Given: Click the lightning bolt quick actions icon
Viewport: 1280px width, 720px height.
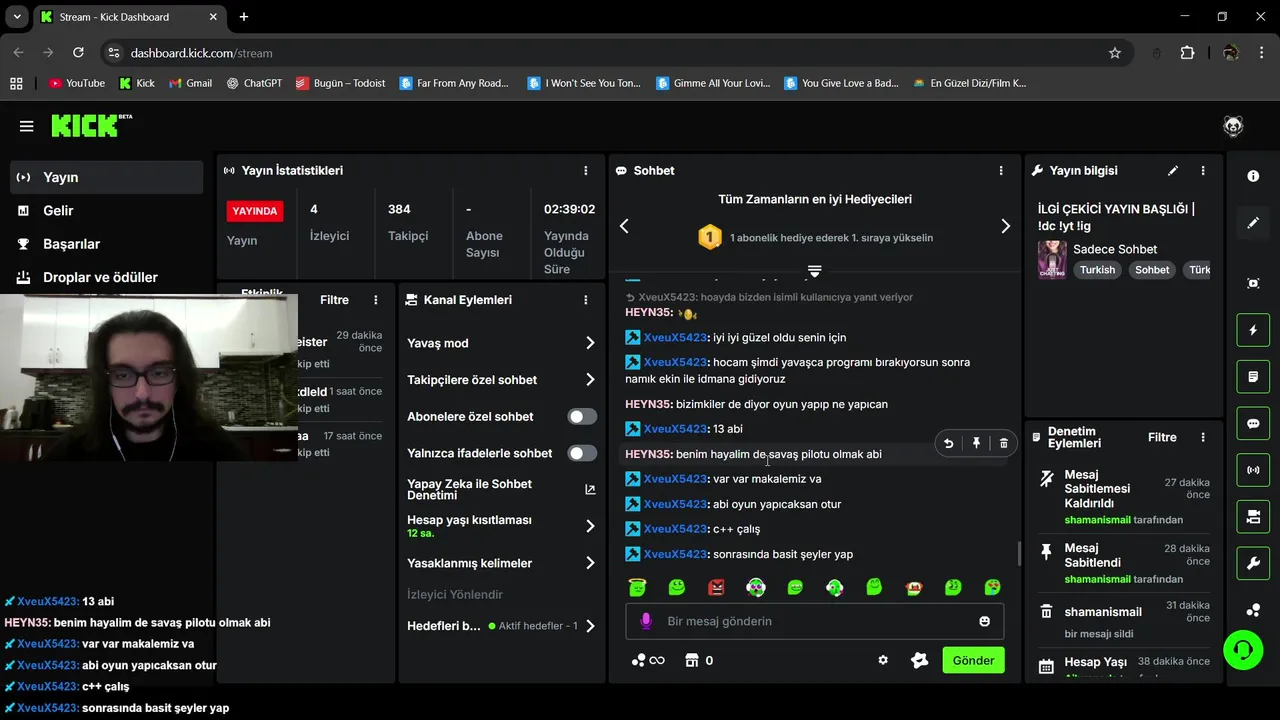Looking at the screenshot, I should [x=1253, y=330].
